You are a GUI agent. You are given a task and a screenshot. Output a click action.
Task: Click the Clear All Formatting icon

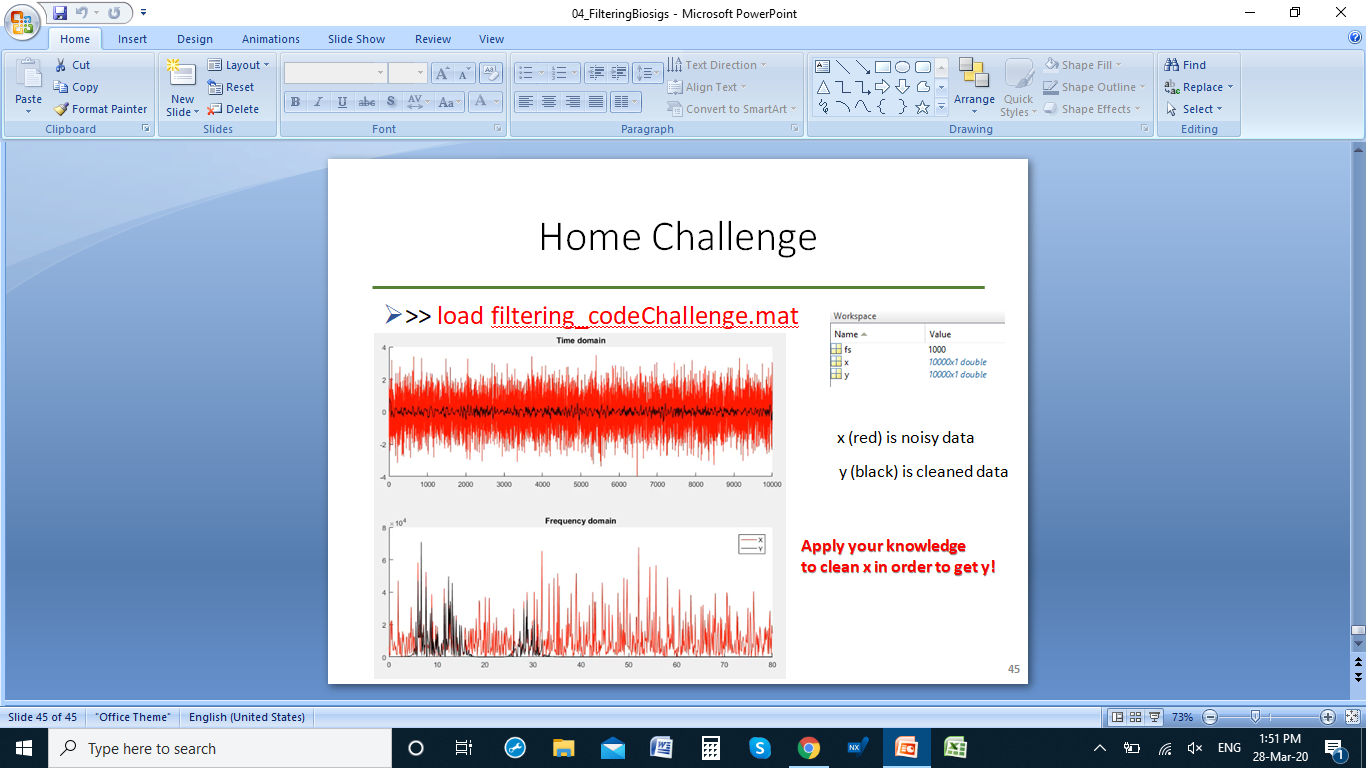click(x=489, y=72)
